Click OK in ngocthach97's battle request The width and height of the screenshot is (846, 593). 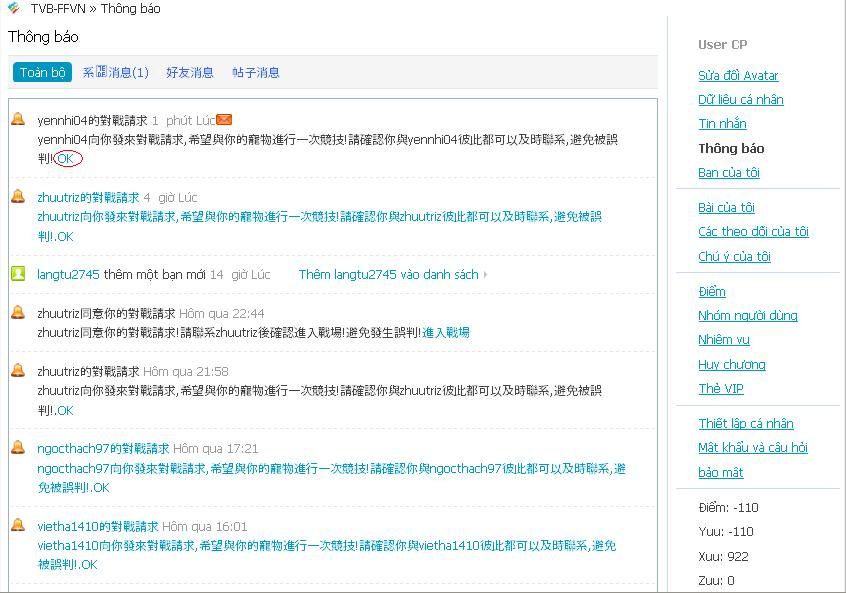tap(101, 488)
